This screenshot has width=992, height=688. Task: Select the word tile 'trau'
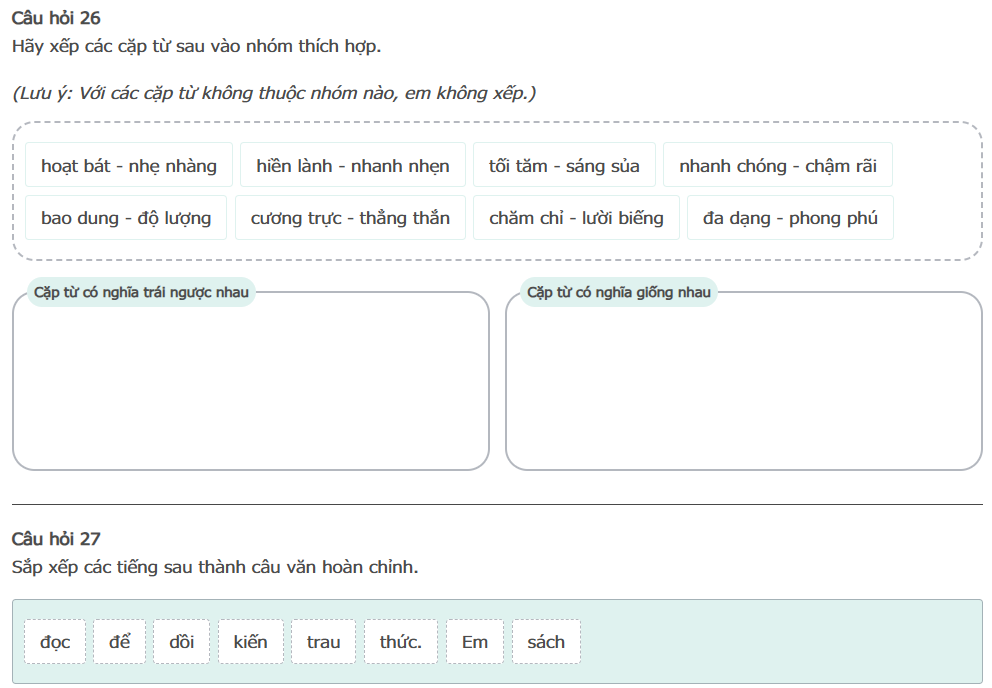tap(323, 642)
